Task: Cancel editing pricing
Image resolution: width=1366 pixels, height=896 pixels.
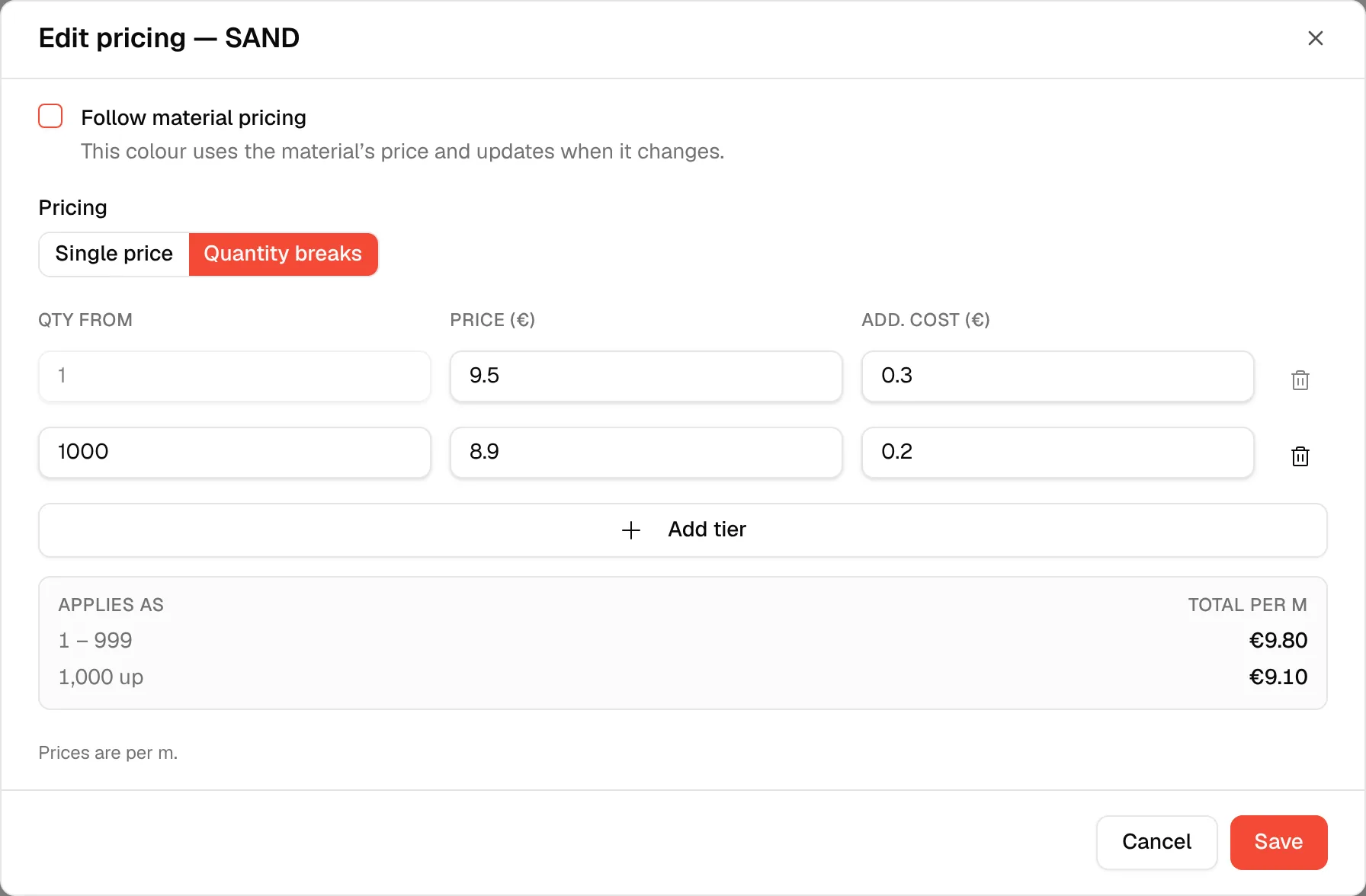Action: pyautogui.click(x=1156, y=842)
